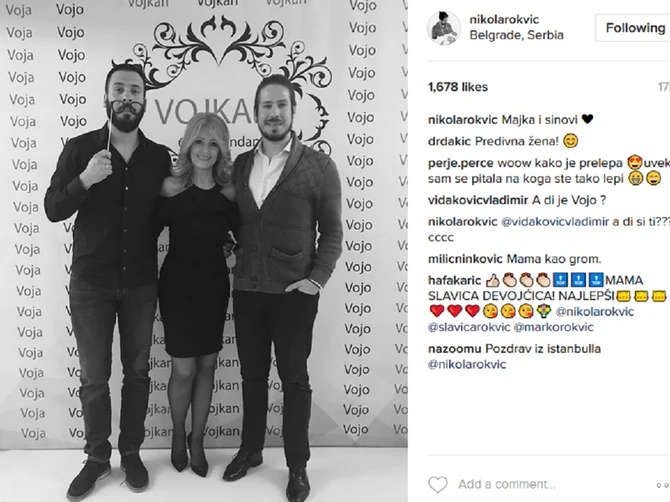
Task: Open nazoomu commenter profile
Action: tap(455, 349)
